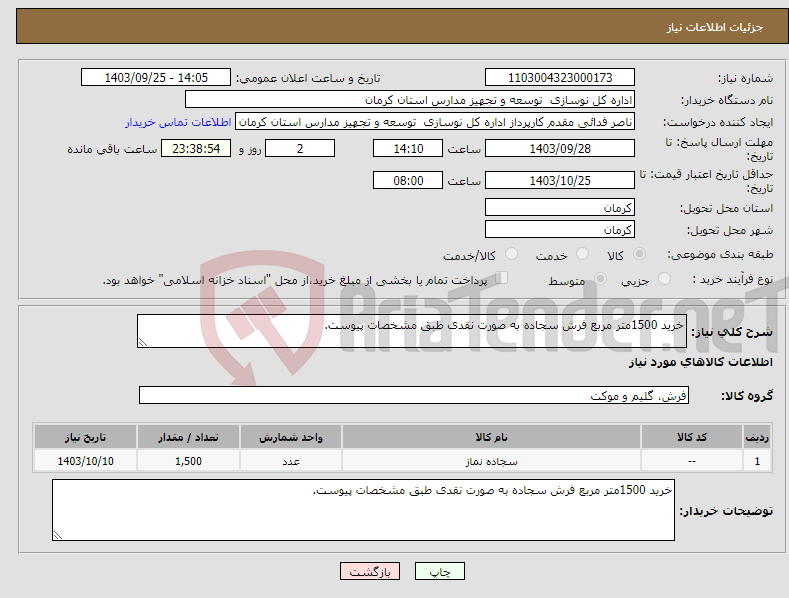Click the گروه کالا field فرش، گلیم و موکت
The image size is (789, 598).
click(x=414, y=396)
